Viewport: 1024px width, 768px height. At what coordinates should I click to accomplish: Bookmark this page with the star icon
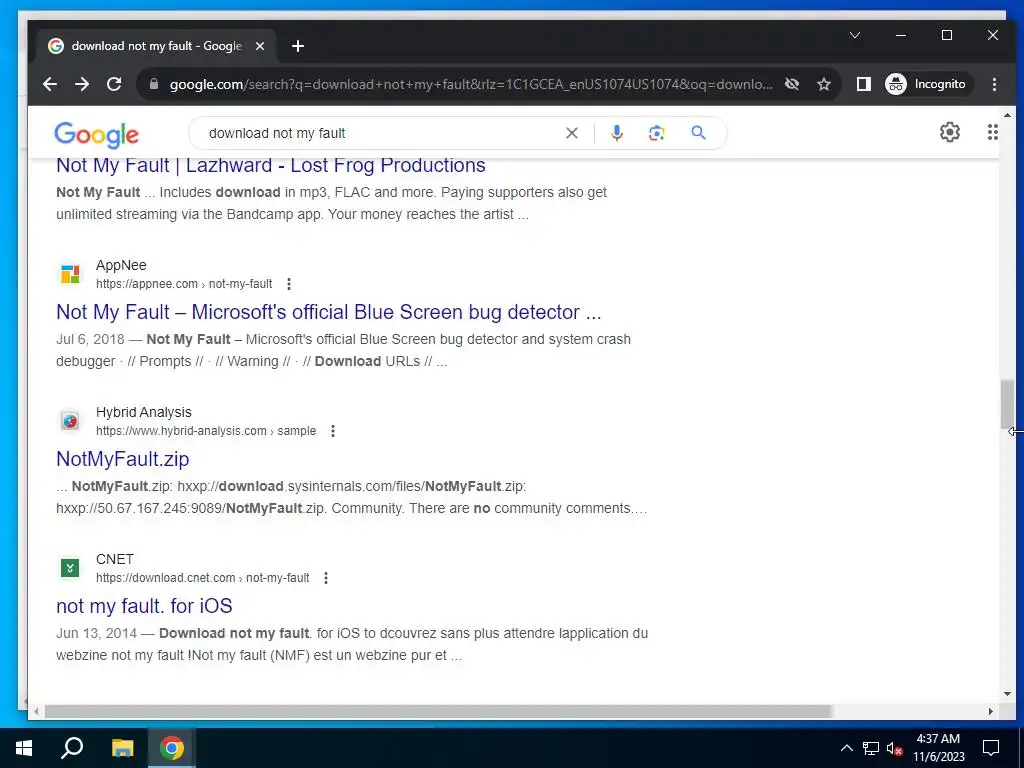pos(824,84)
